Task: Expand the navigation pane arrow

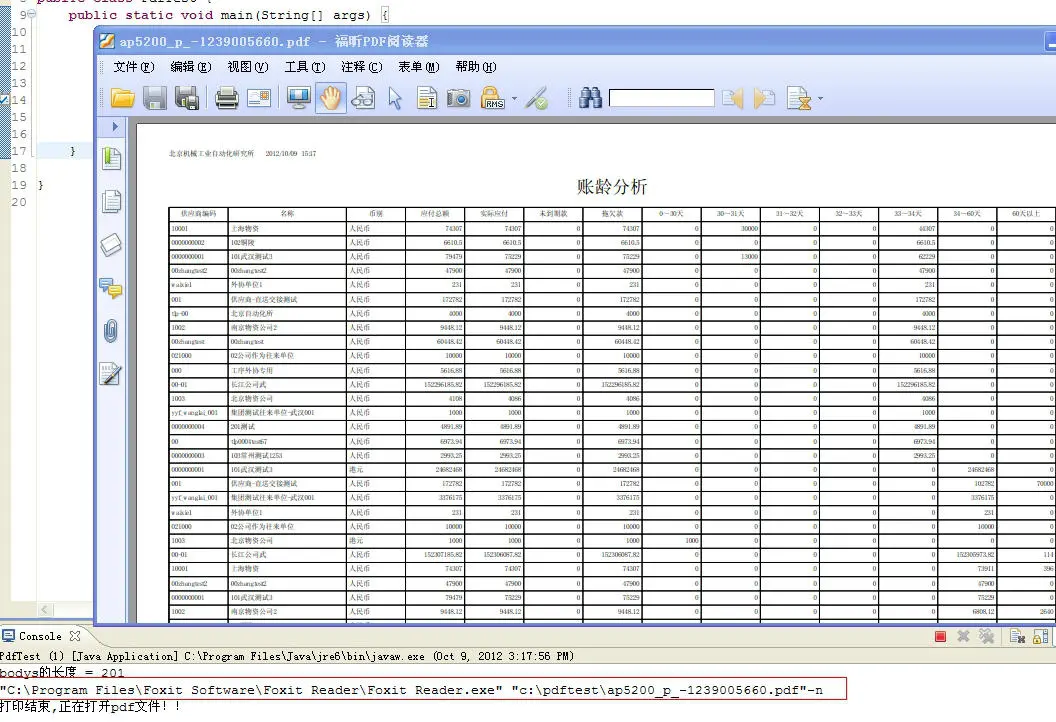Action: tap(115, 127)
